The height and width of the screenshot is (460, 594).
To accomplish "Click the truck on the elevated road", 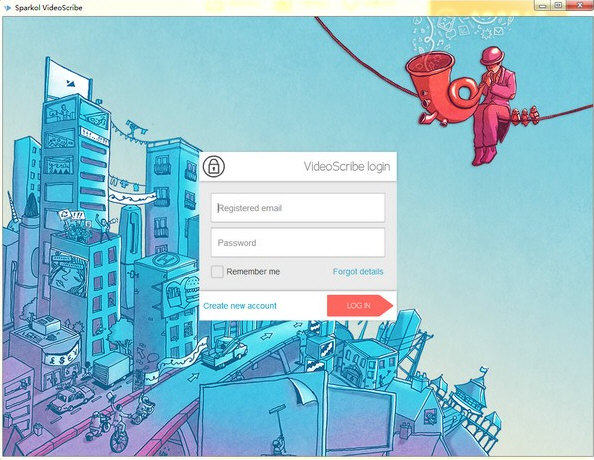I will 224,353.
